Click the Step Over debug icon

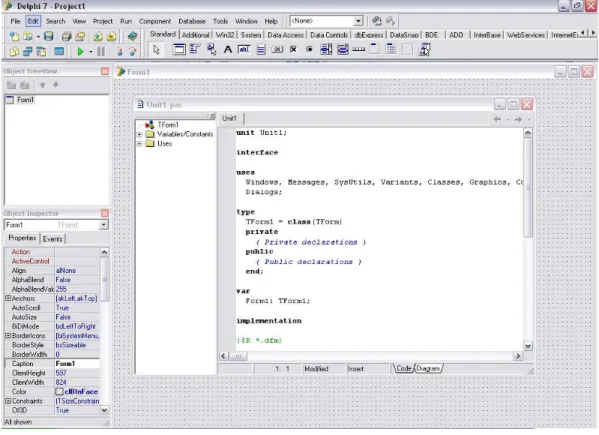tap(132, 51)
